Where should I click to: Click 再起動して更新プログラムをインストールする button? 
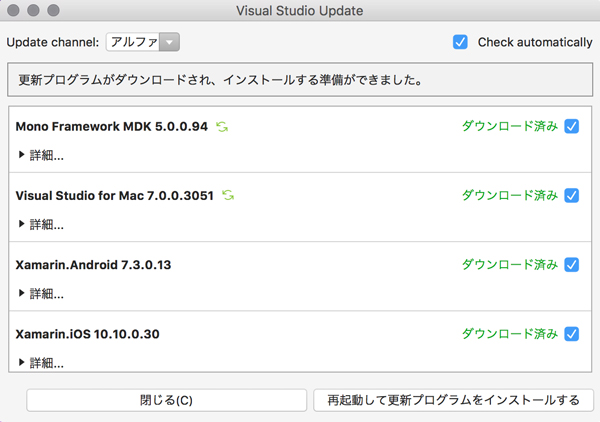point(453,400)
